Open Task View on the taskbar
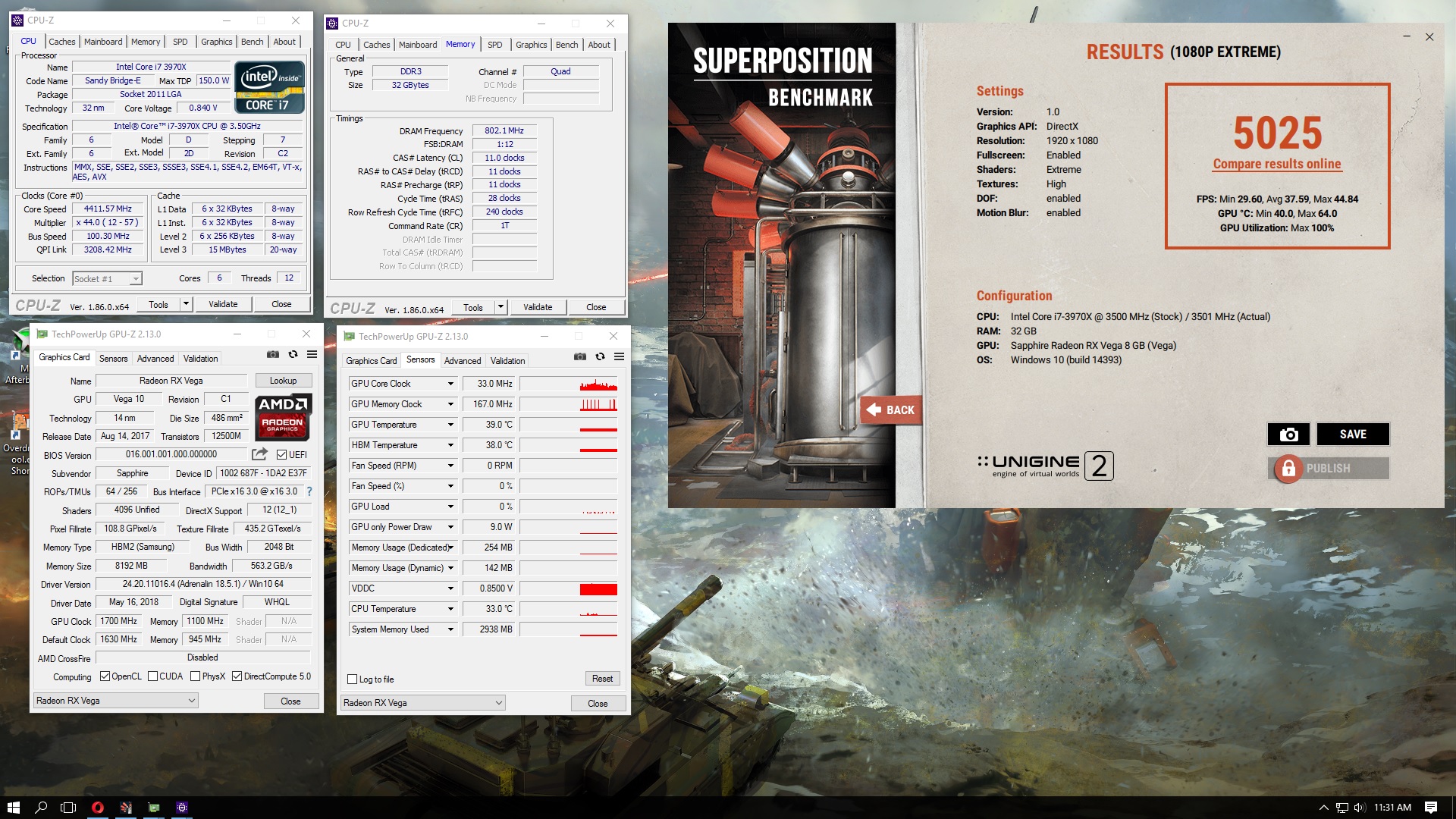 [x=68, y=808]
